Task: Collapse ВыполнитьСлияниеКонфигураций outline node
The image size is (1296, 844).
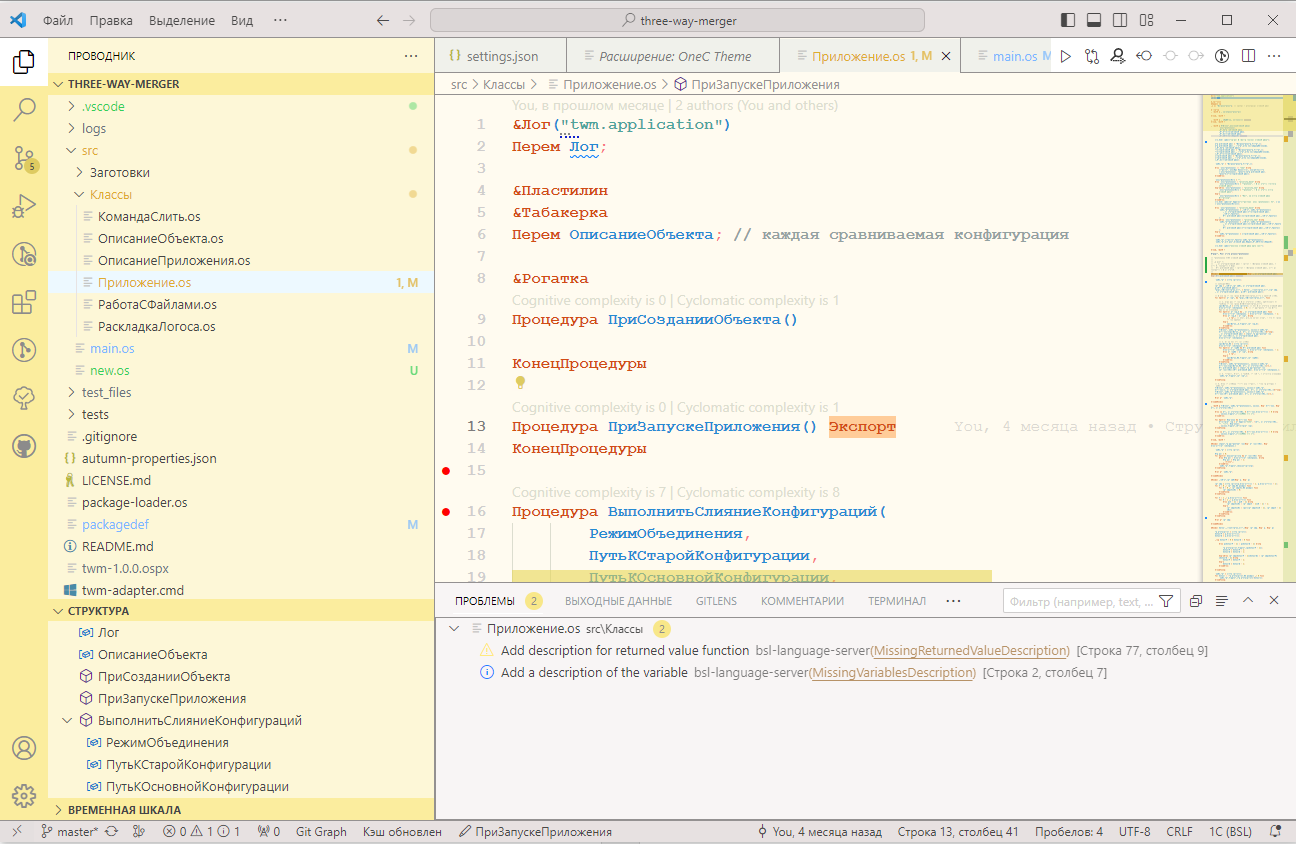Action: point(67,720)
